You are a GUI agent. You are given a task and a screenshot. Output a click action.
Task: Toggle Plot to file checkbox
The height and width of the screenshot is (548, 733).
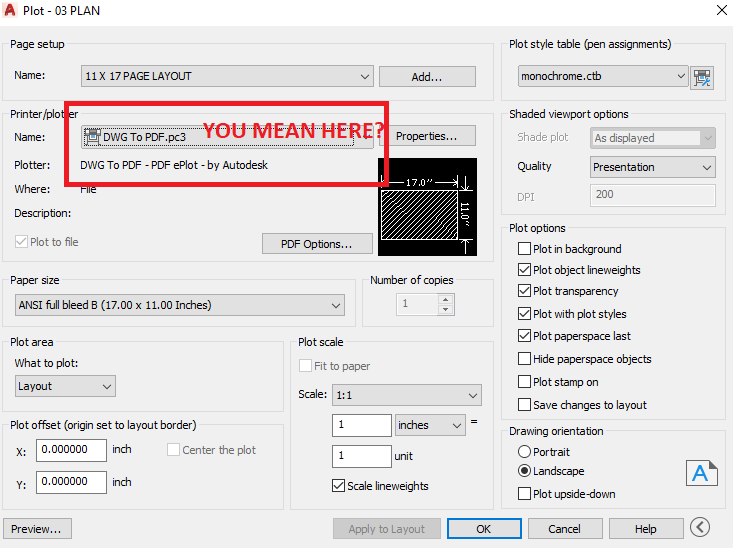pos(21,242)
